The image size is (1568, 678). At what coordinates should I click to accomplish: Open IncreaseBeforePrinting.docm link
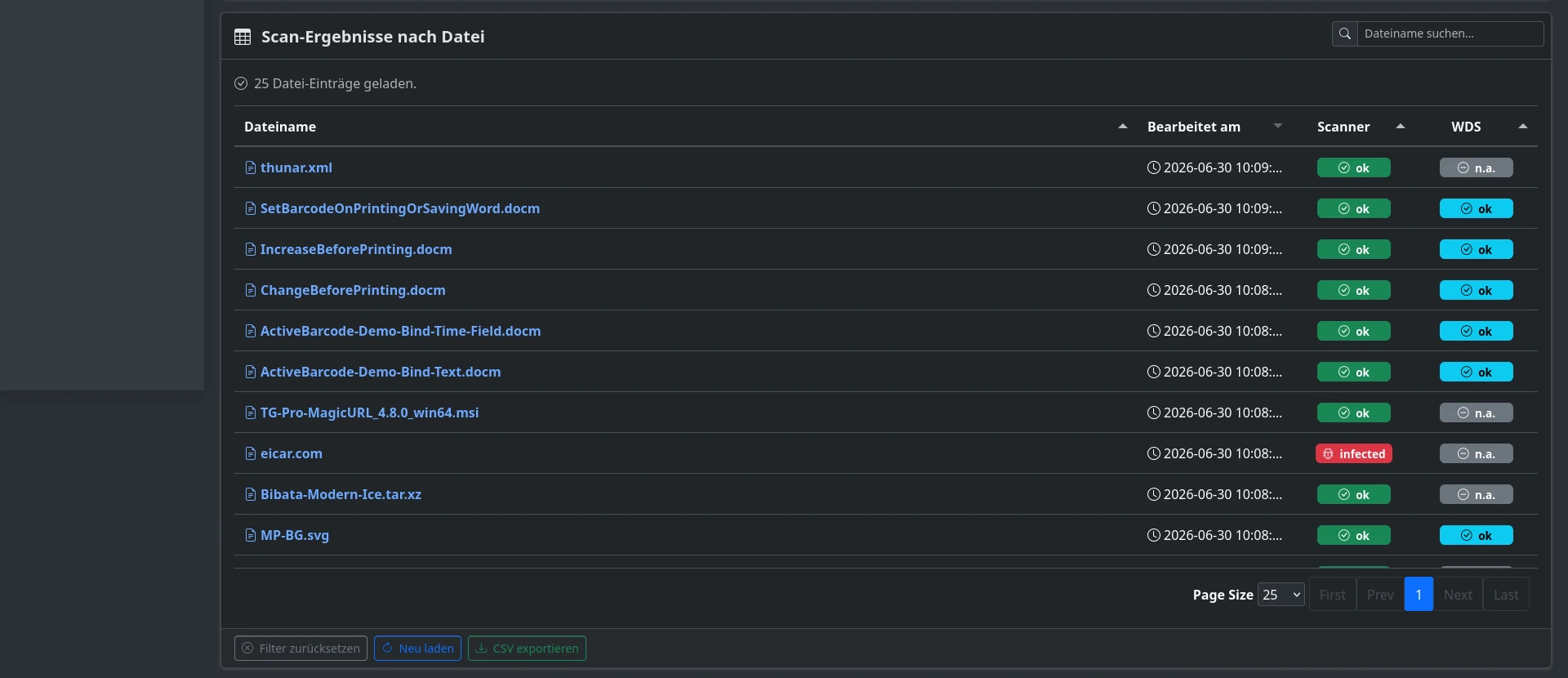click(x=356, y=249)
